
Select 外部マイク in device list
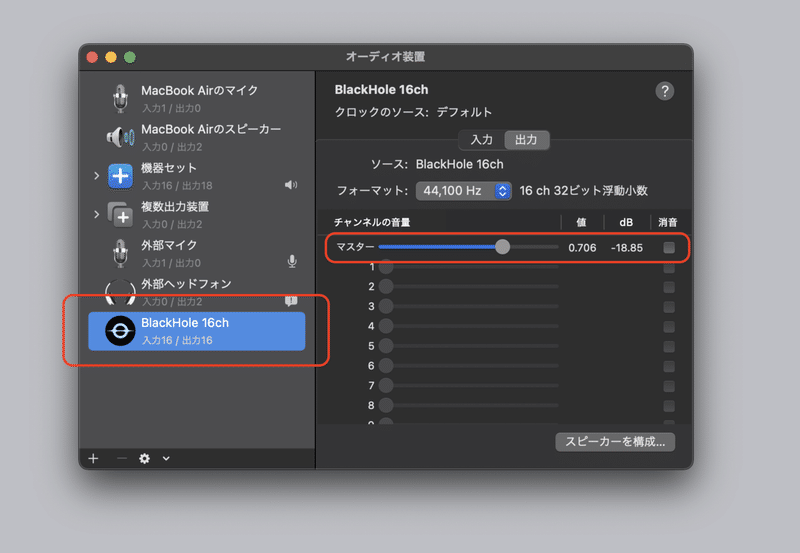[x=197, y=253]
